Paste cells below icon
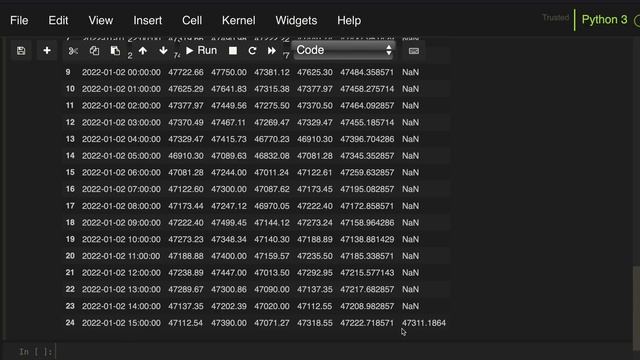 pos(115,51)
